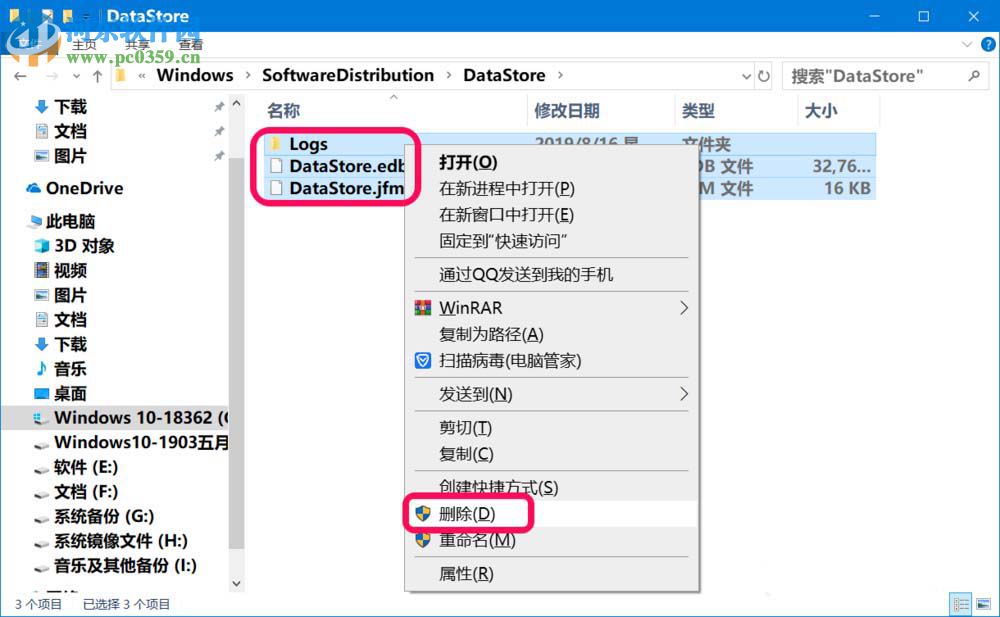Viewport: 1000px width, 617px height.
Task: Click the up-arrow navigation icon
Action: pyautogui.click(x=96, y=75)
